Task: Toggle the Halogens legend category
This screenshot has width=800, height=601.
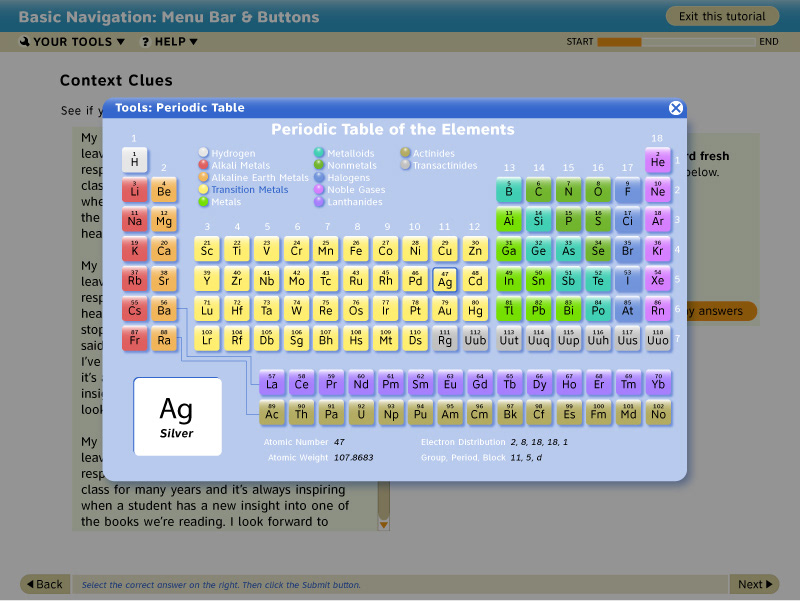Action: pyautogui.click(x=342, y=177)
